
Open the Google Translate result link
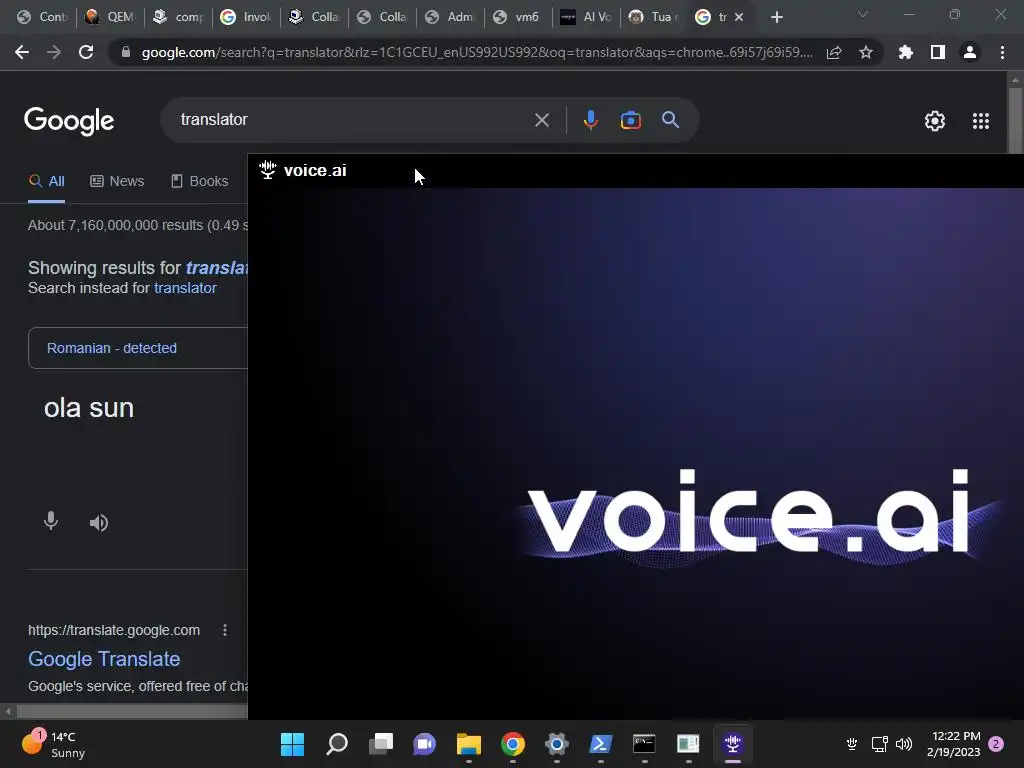pos(104,659)
